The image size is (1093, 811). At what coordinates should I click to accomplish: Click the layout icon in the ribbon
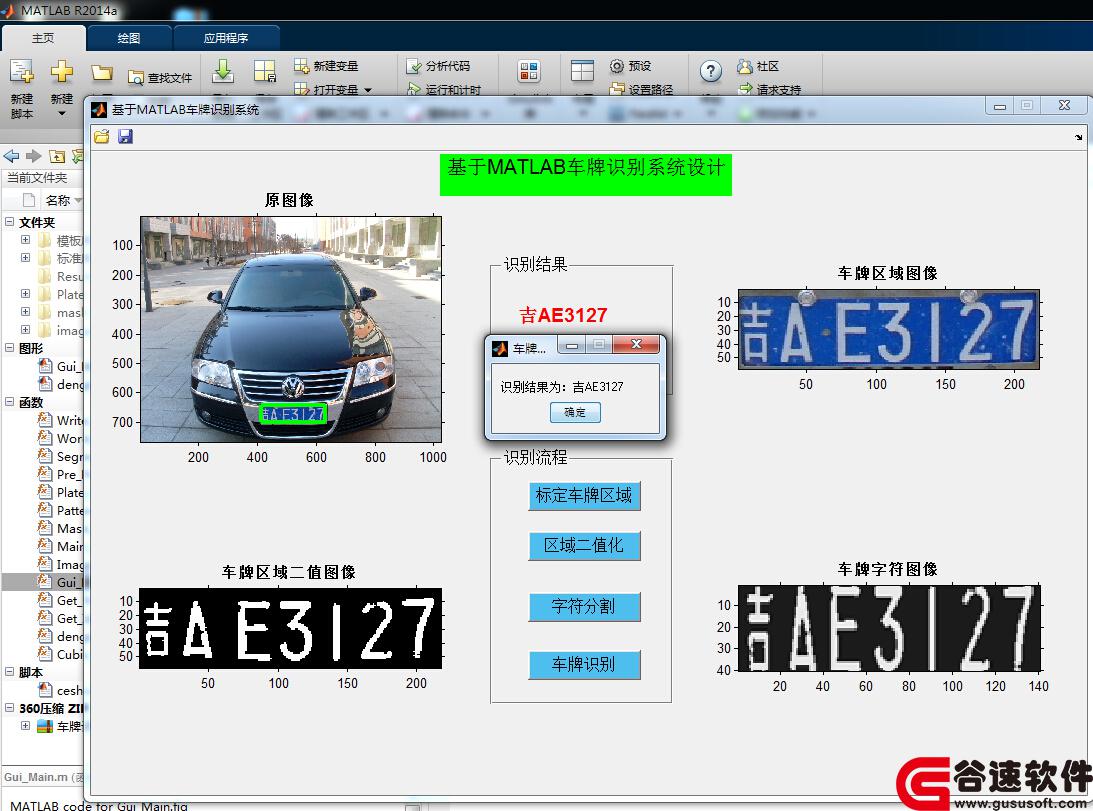click(x=582, y=71)
